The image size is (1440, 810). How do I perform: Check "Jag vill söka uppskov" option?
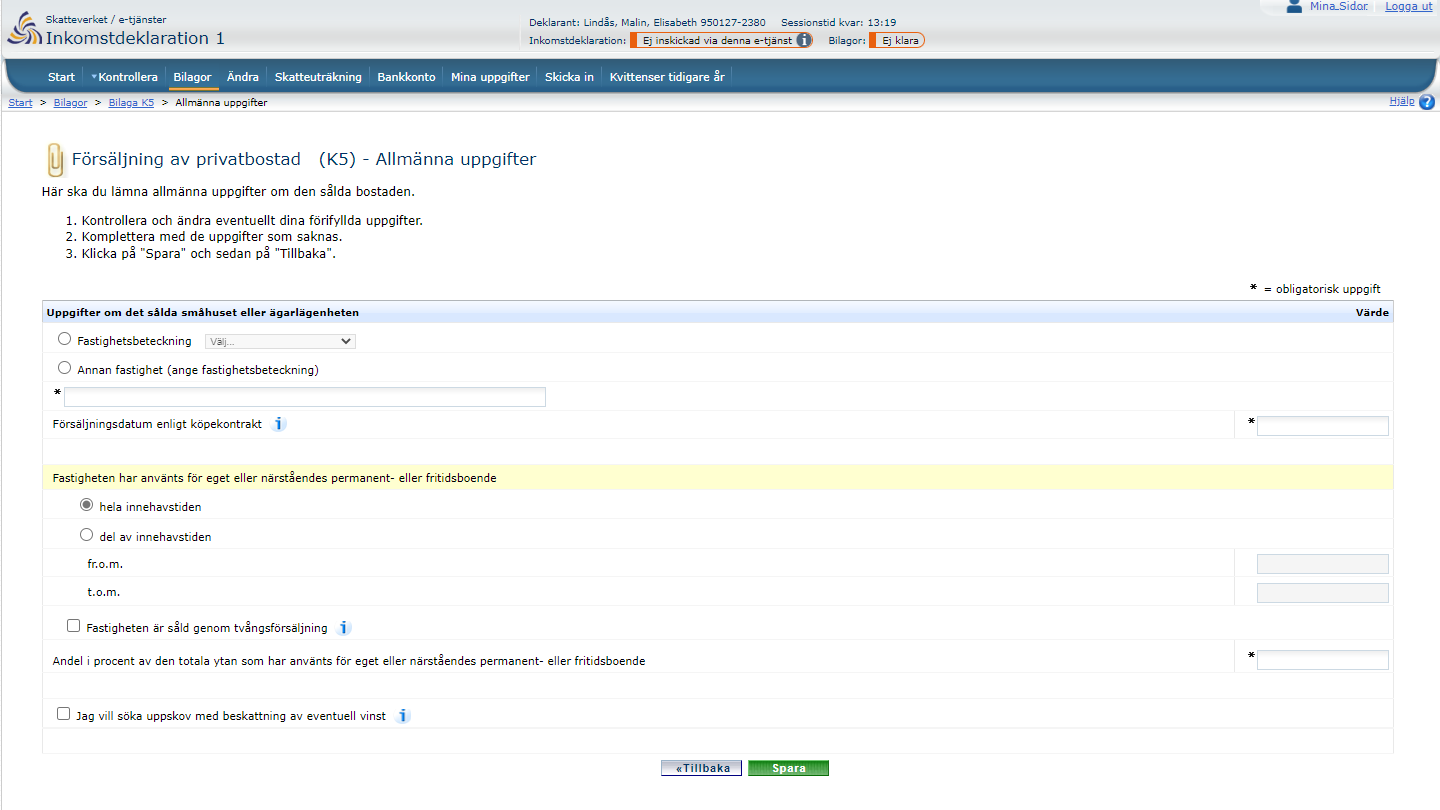[x=62, y=713]
